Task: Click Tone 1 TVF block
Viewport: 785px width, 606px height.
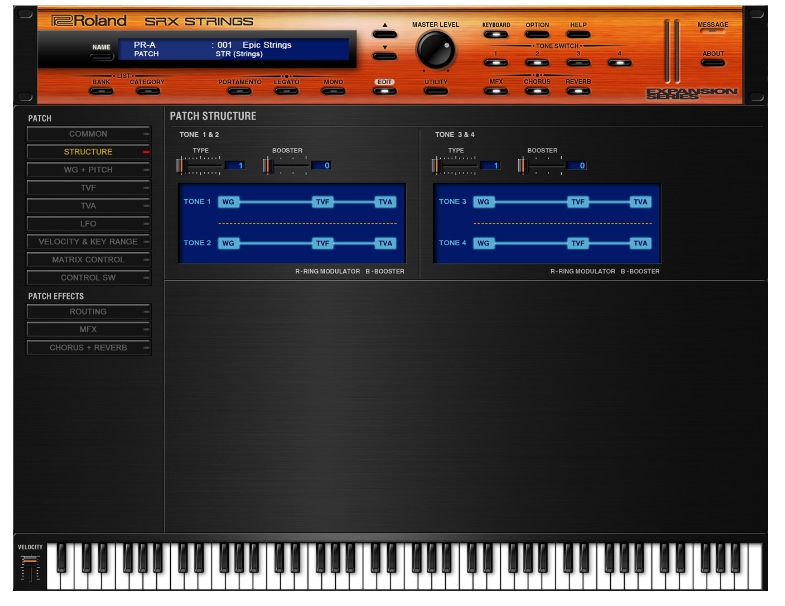Action: pos(322,202)
